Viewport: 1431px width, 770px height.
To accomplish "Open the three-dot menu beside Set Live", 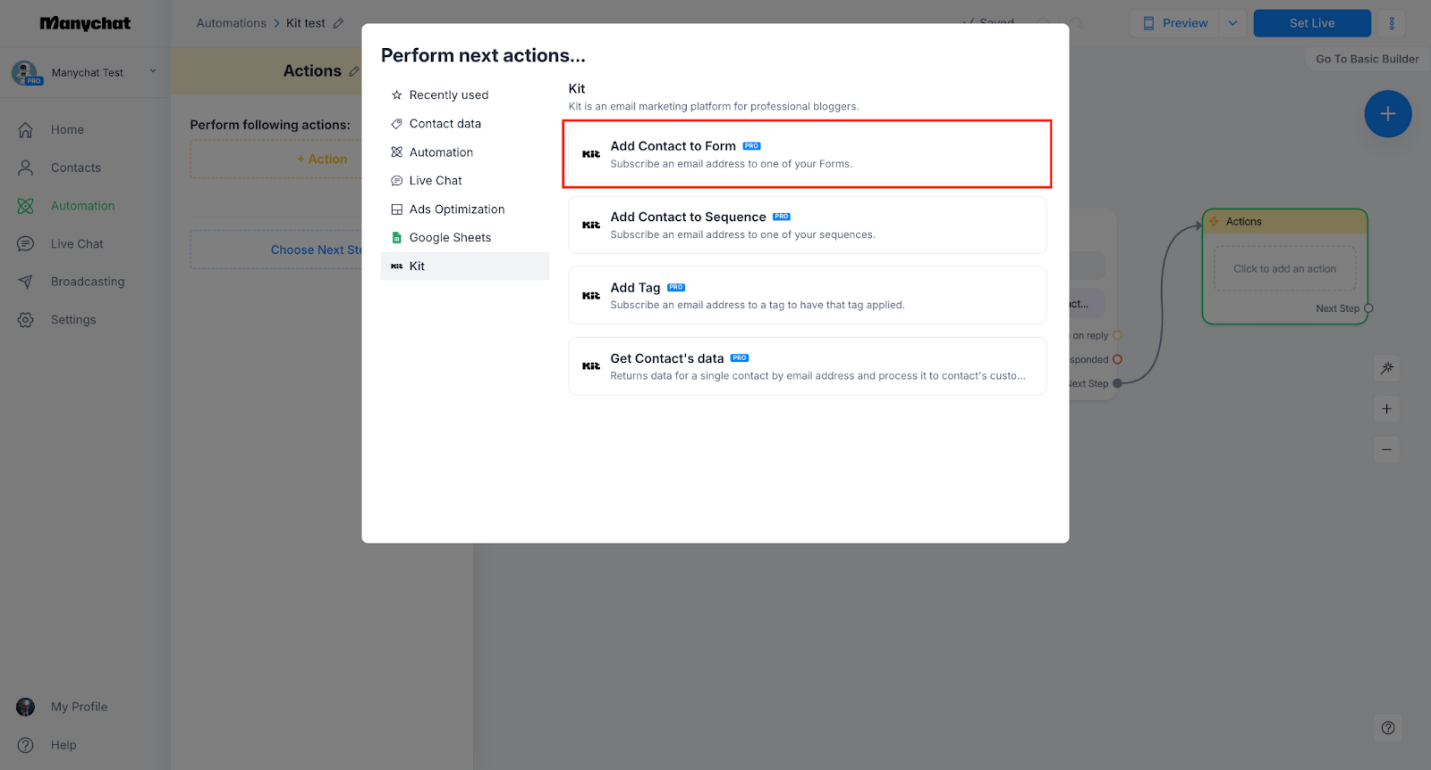I will pyautogui.click(x=1391, y=22).
